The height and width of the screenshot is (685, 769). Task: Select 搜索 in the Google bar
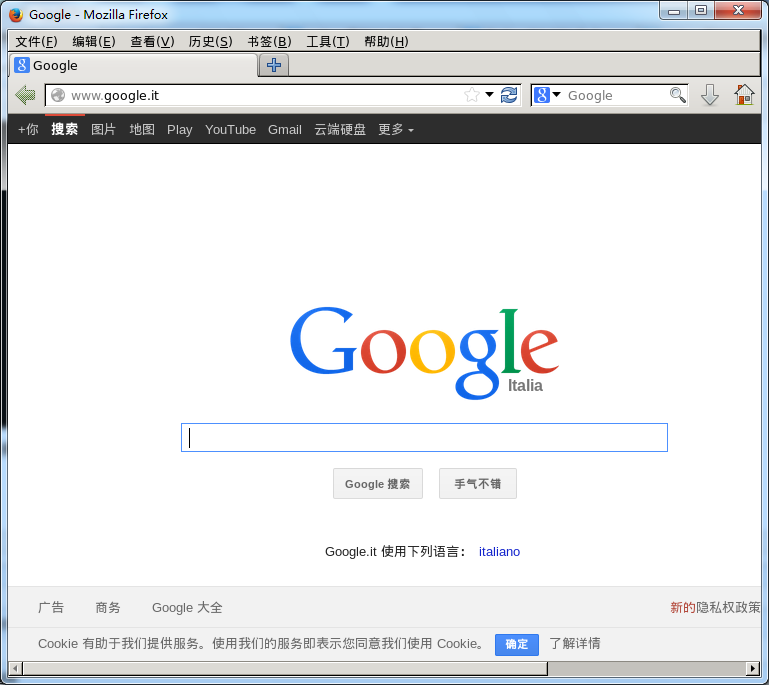click(x=65, y=129)
